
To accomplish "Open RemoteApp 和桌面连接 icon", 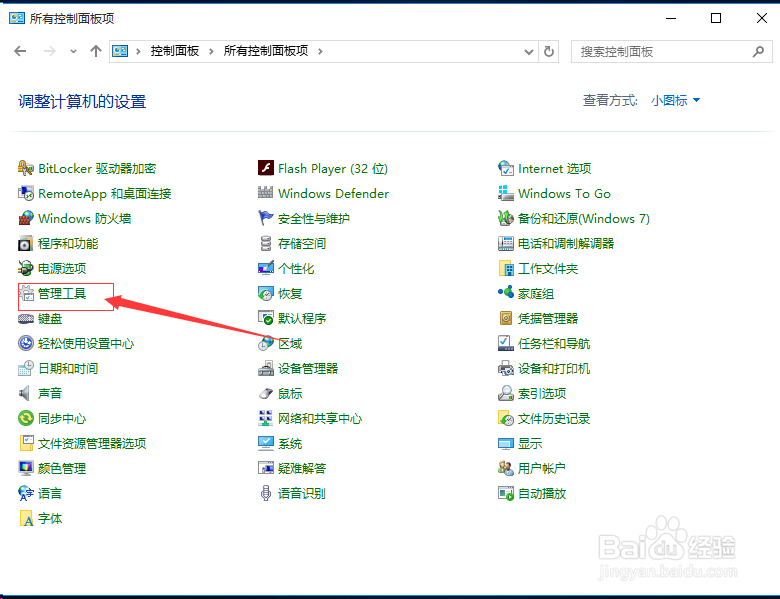I will [x=25, y=193].
